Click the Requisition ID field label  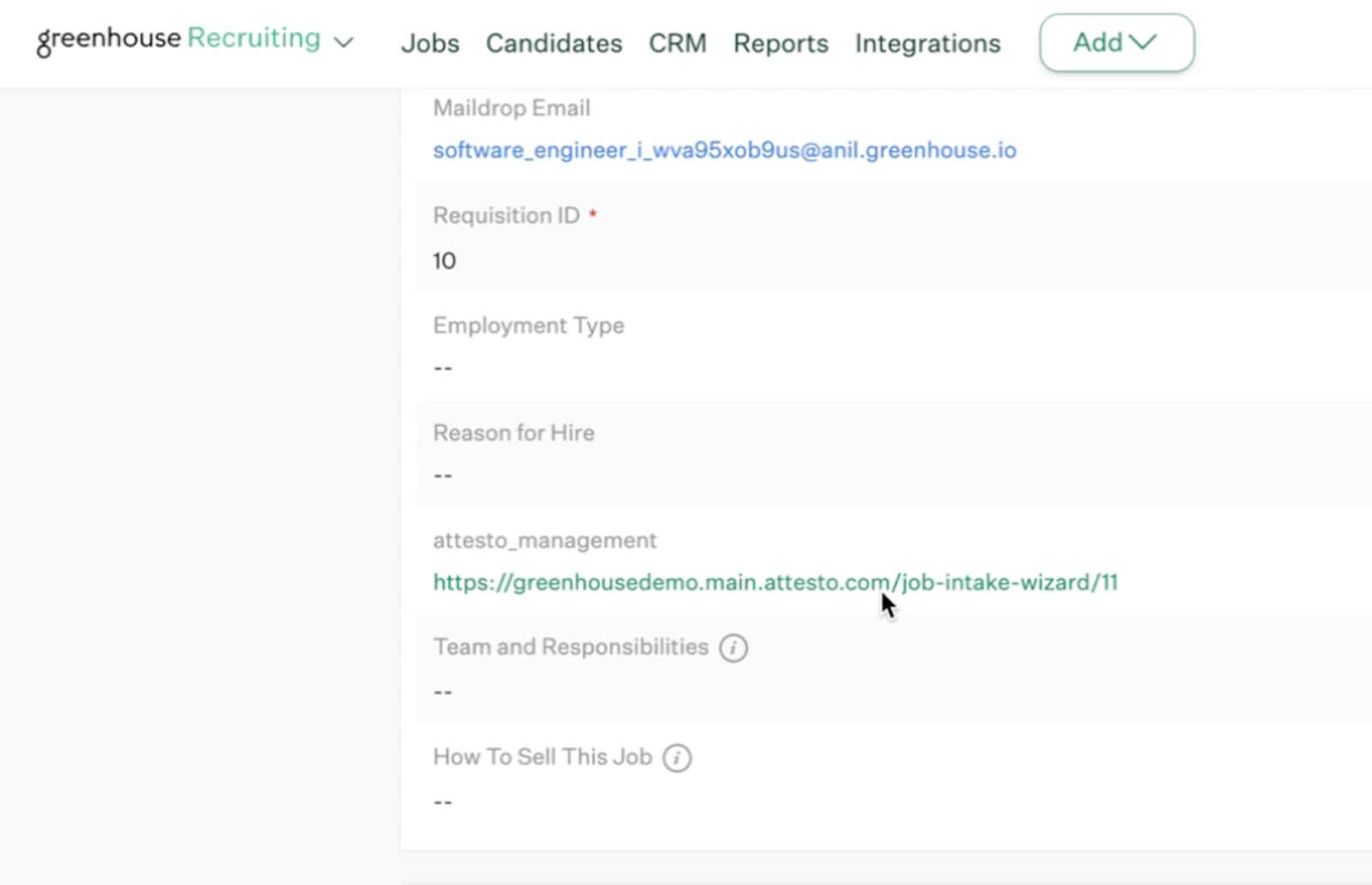click(x=506, y=215)
